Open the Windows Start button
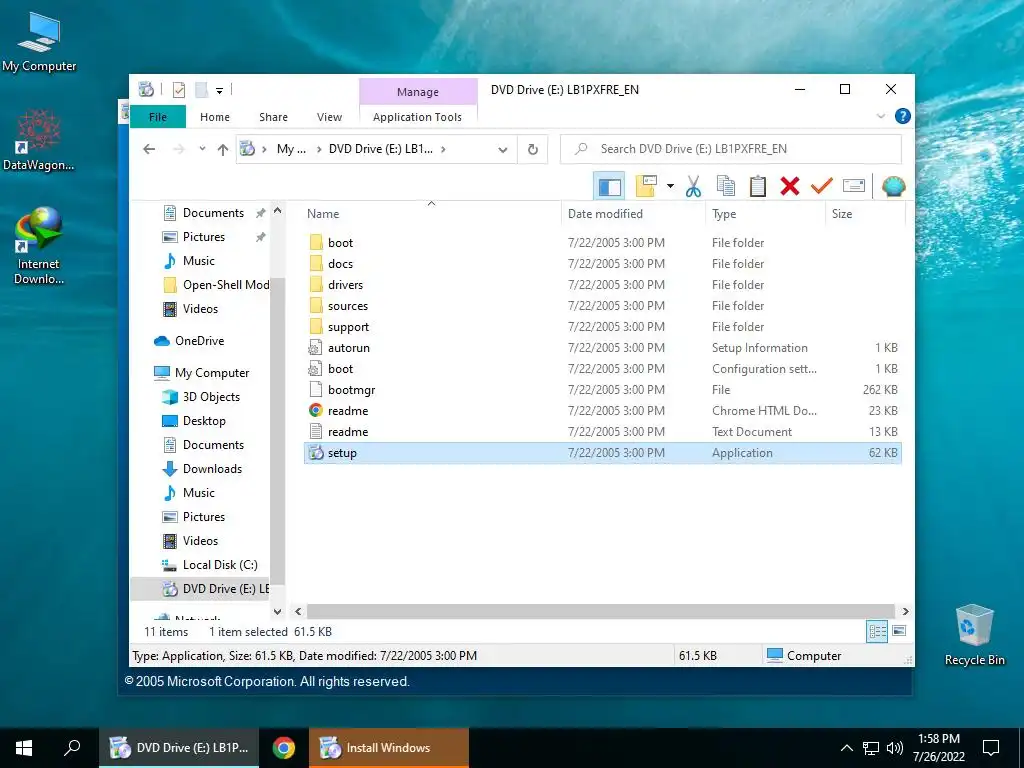Viewport: 1024px width, 768px height. pos(24,748)
